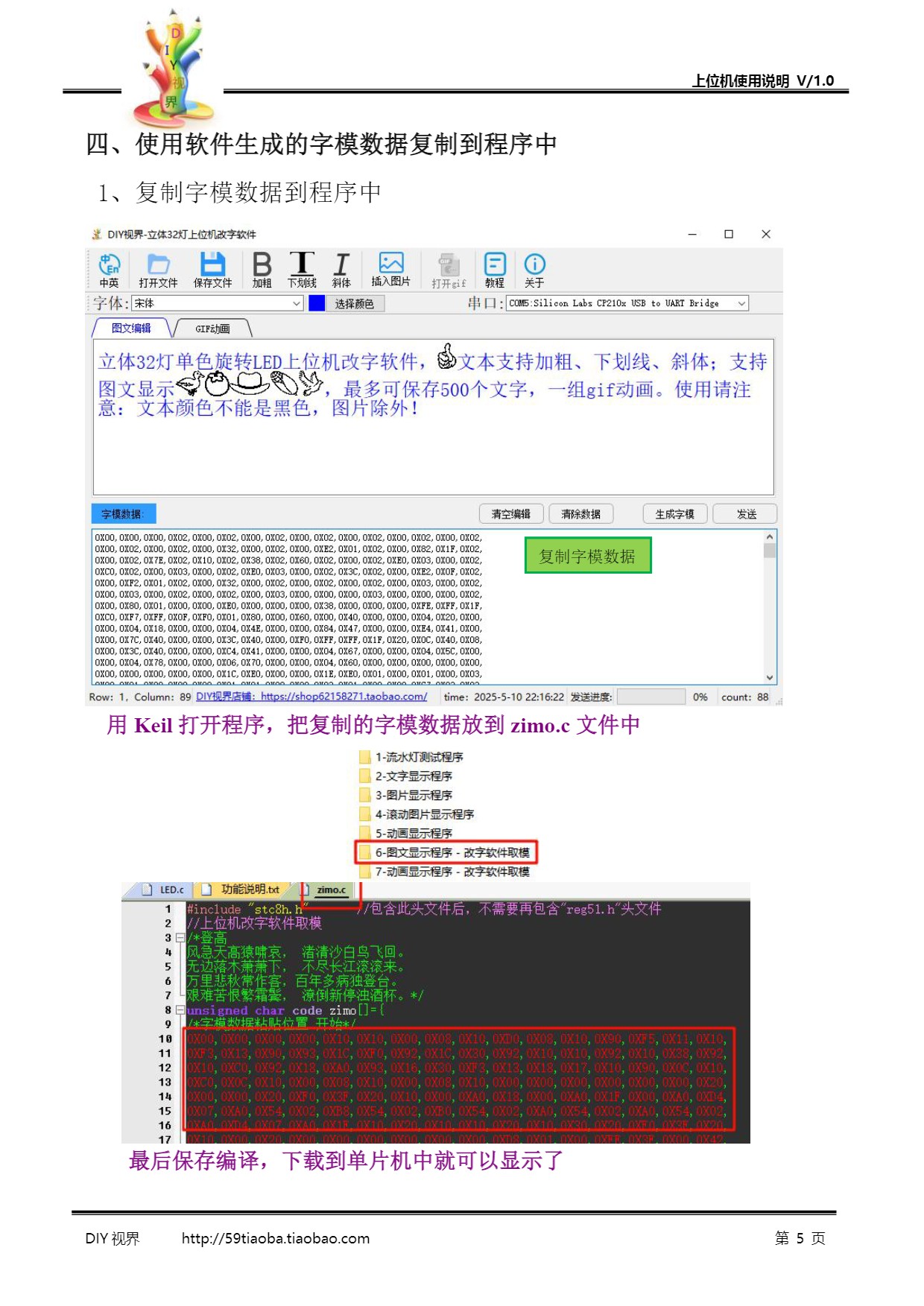The height and width of the screenshot is (1306, 924).
Task: Click the data box scrollbar down arrow
Action: [770, 677]
